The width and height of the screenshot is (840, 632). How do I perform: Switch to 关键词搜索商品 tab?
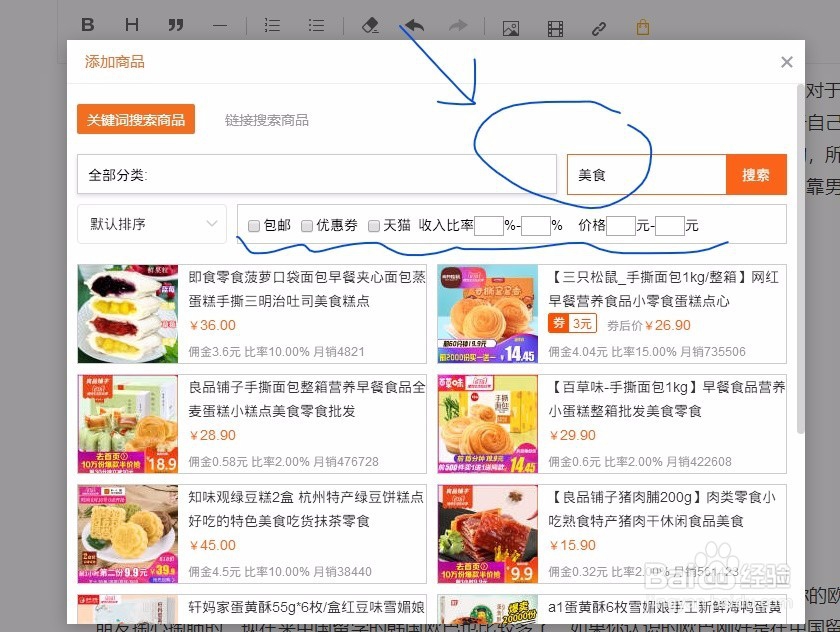(136, 119)
